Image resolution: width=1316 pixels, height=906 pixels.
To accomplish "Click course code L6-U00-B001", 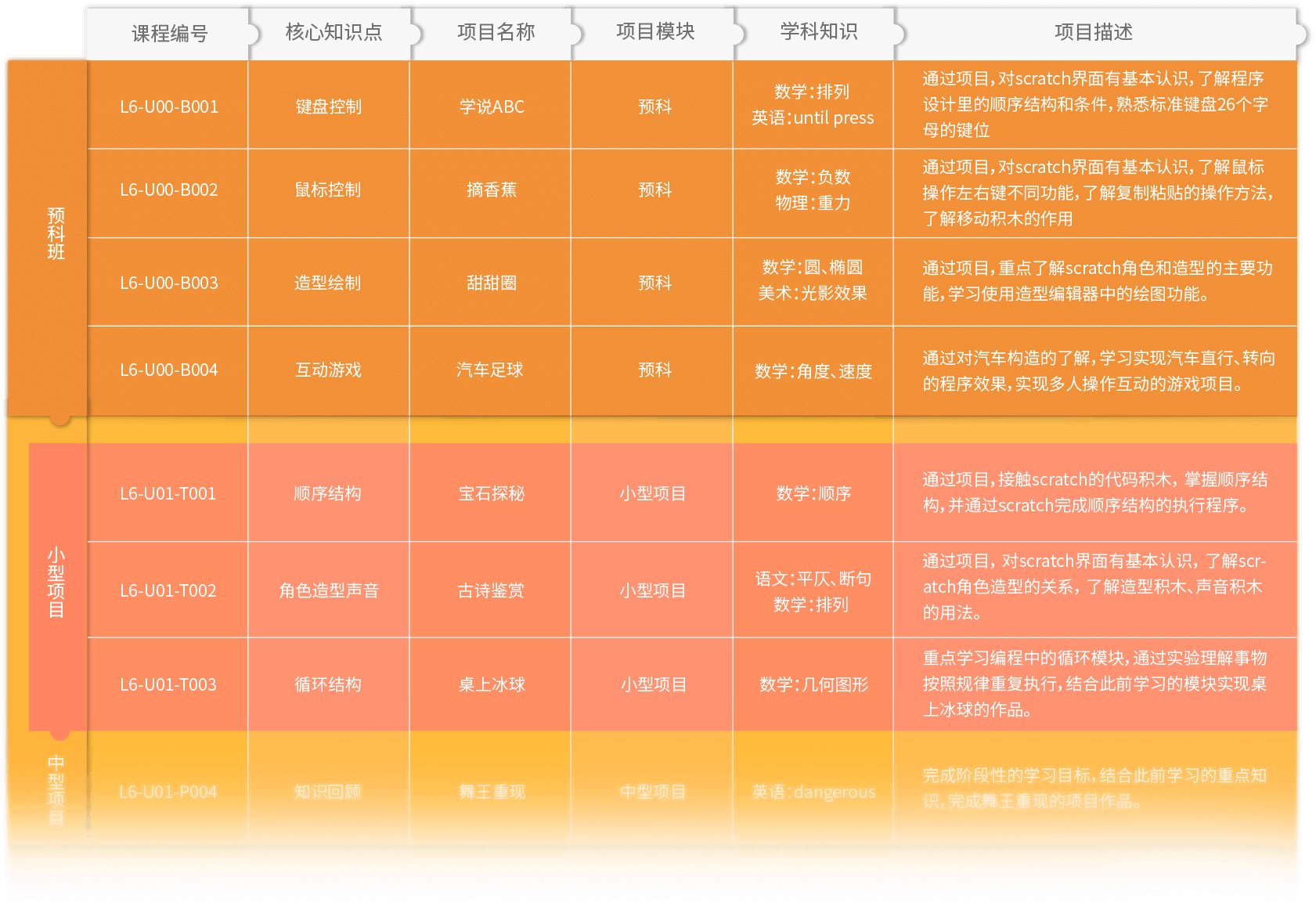I will click(169, 106).
